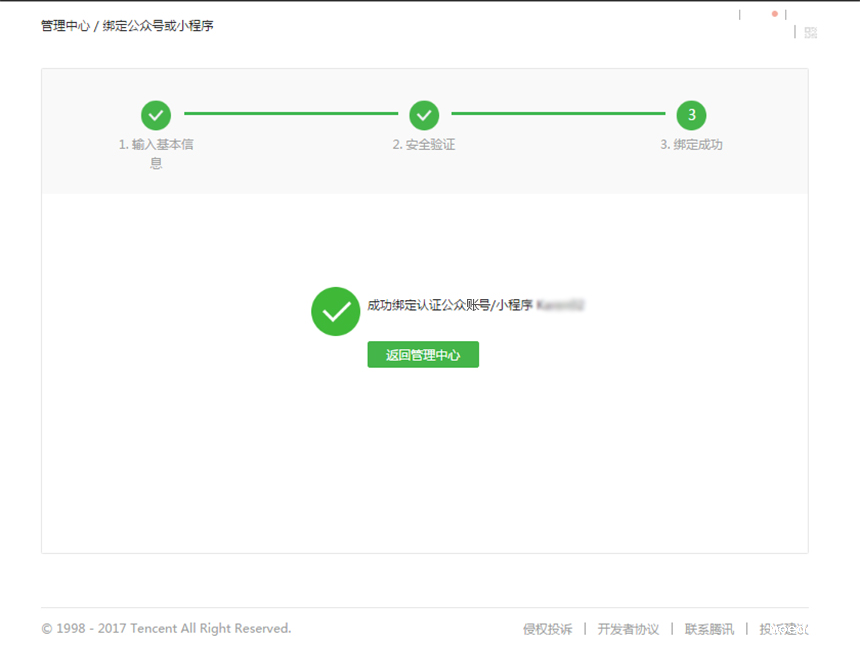The image size is (860, 645).
Task: Click the step 3 numbered circle icon
Action: coord(691,115)
